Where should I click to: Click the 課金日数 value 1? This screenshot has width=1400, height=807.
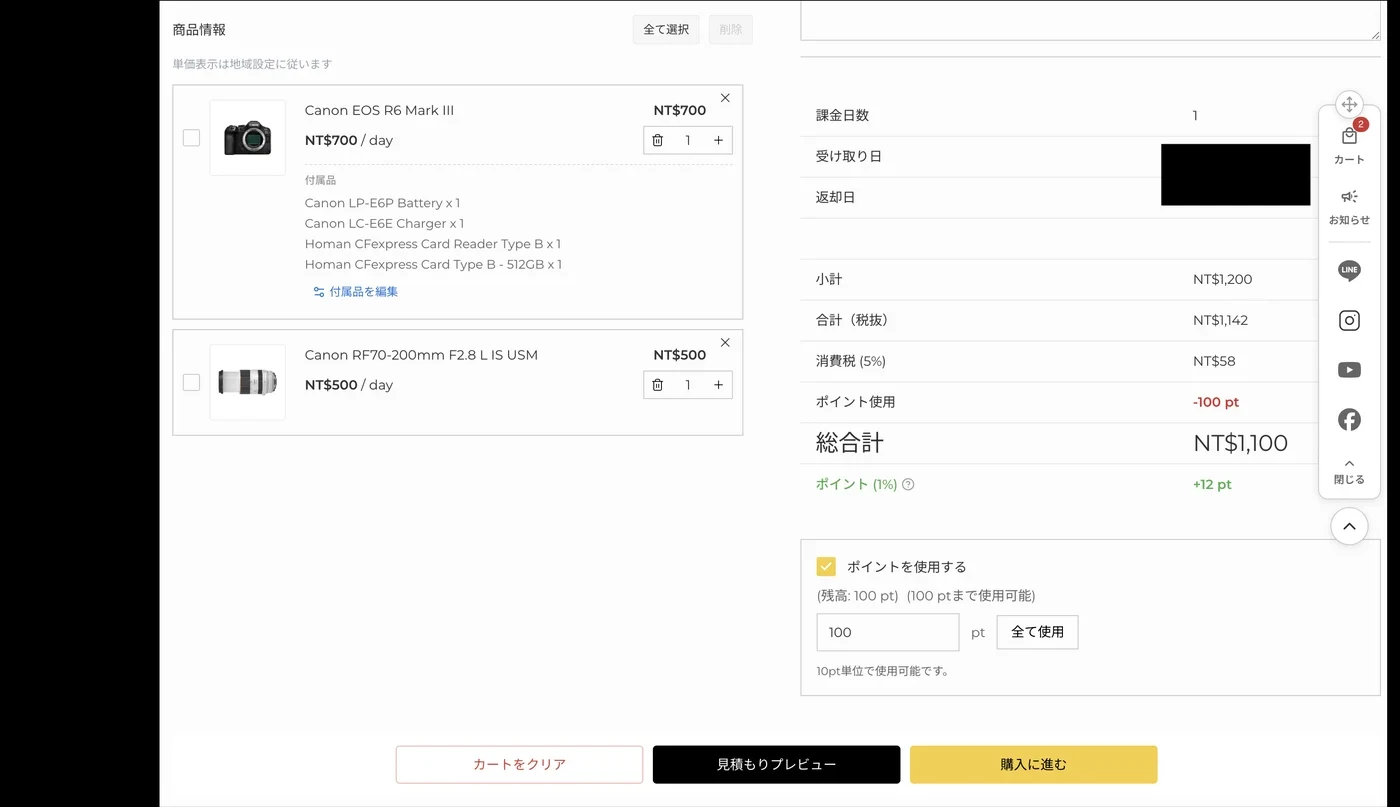point(1195,116)
